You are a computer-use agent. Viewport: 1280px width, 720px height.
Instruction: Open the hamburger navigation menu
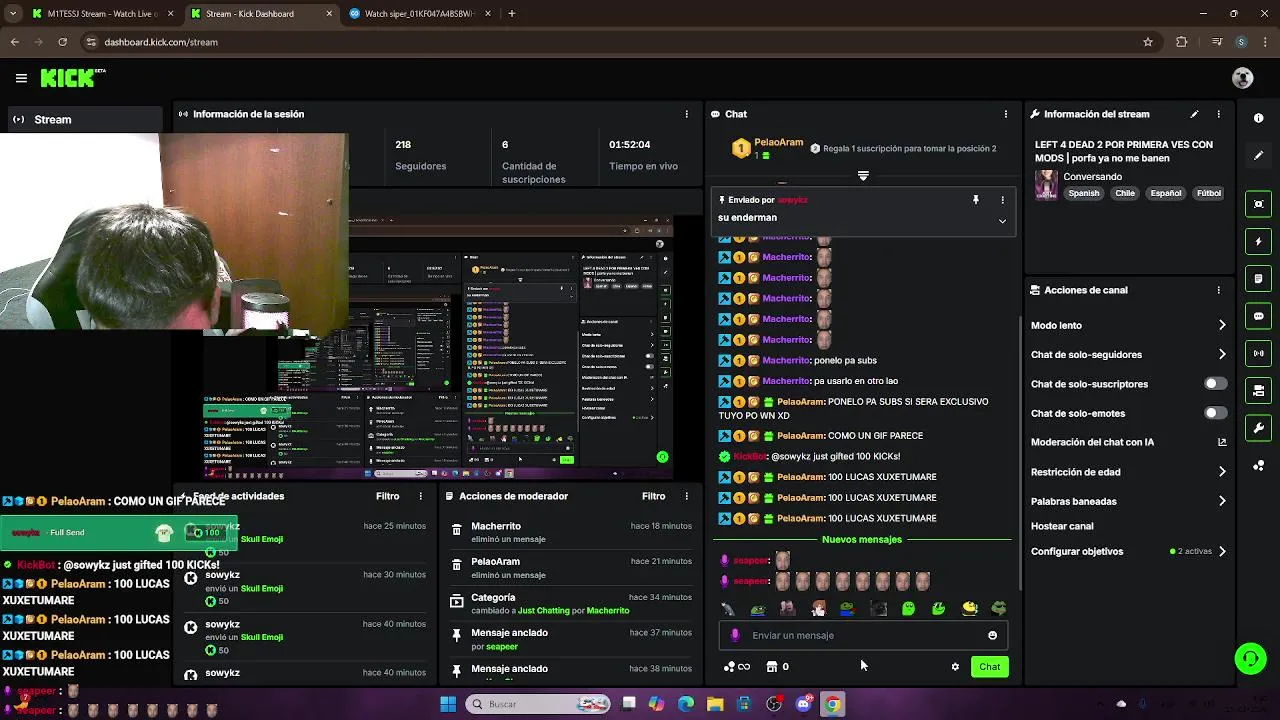(21, 78)
